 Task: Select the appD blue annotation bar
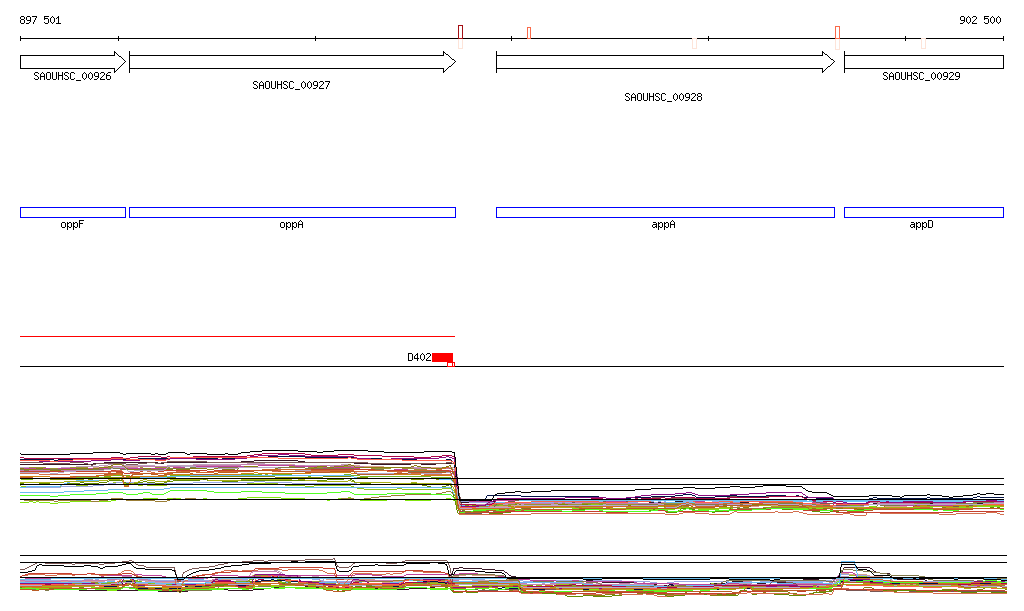coord(922,212)
